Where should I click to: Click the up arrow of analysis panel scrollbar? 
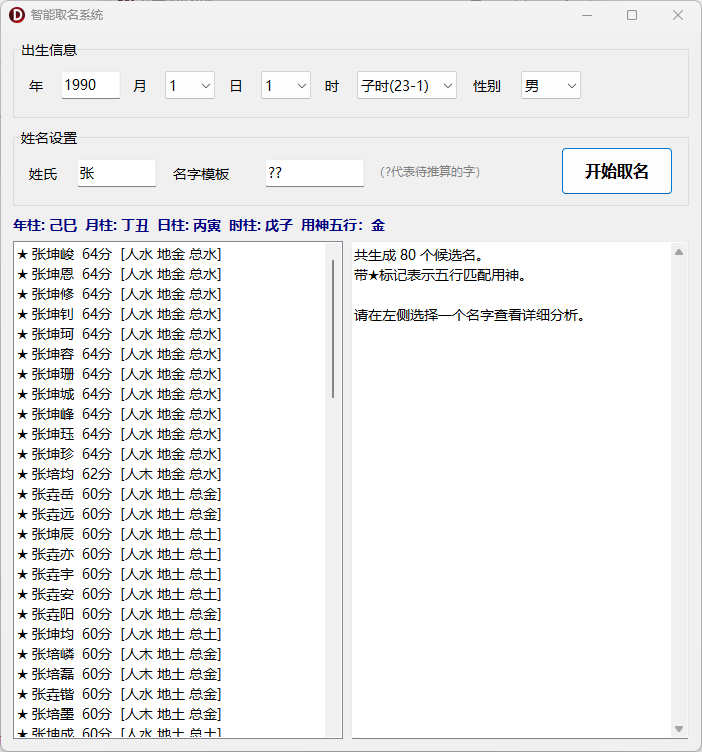tap(679, 252)
